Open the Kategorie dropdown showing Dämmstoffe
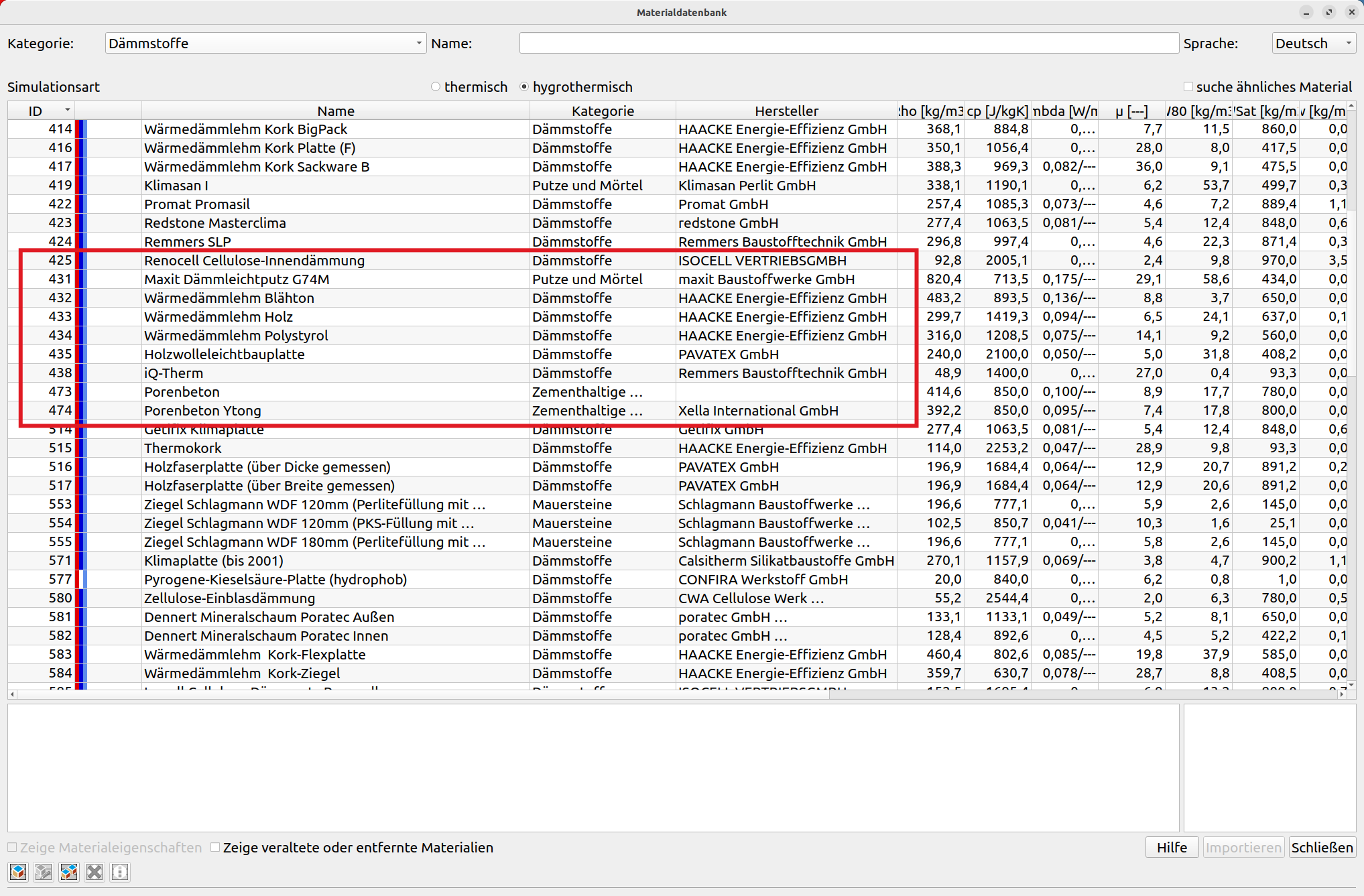 pyautogui.click(x=265, y=43)
